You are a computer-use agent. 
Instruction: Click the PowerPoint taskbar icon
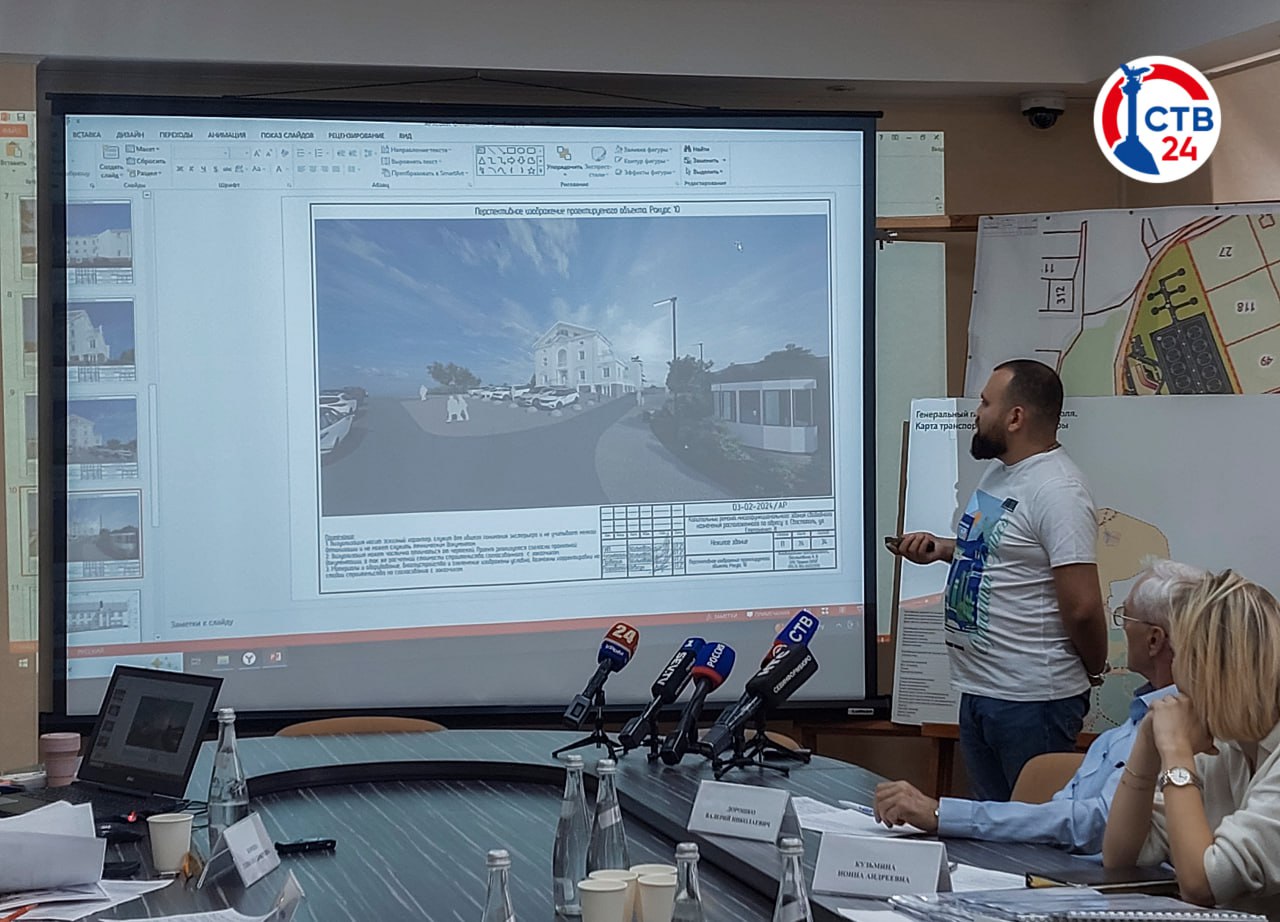coord(275,657)
